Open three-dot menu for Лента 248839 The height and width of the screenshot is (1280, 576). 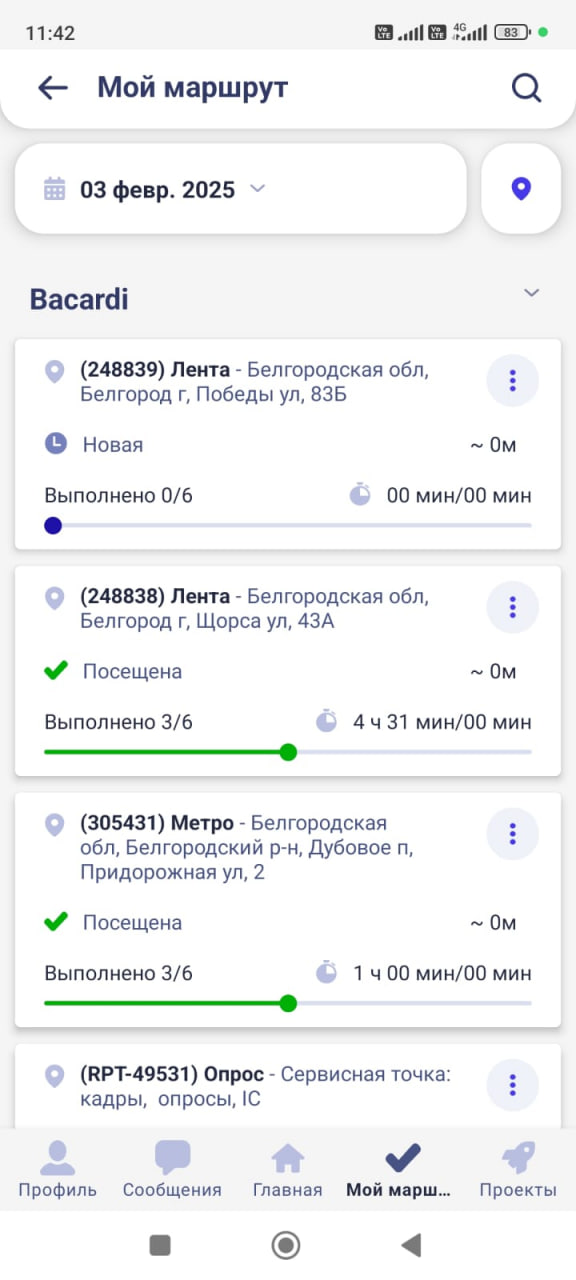coord(512,380)
